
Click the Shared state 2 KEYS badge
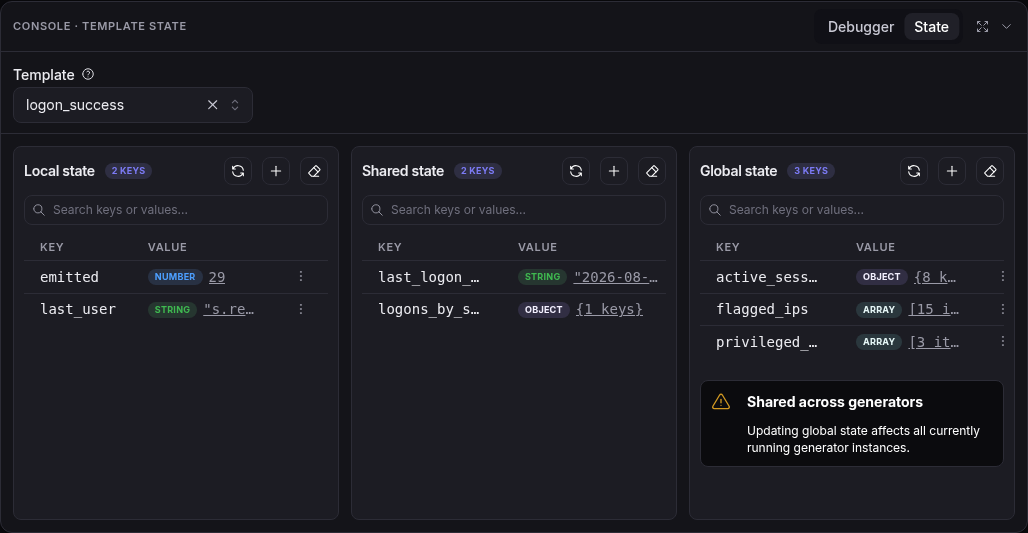478,170
